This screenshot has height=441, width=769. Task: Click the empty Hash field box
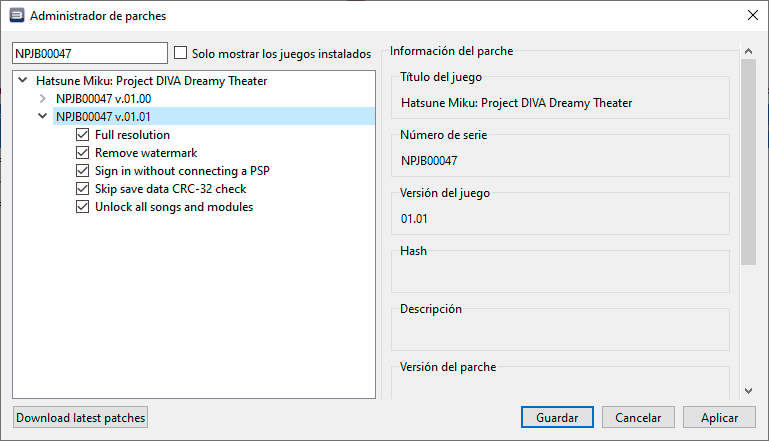560,274
